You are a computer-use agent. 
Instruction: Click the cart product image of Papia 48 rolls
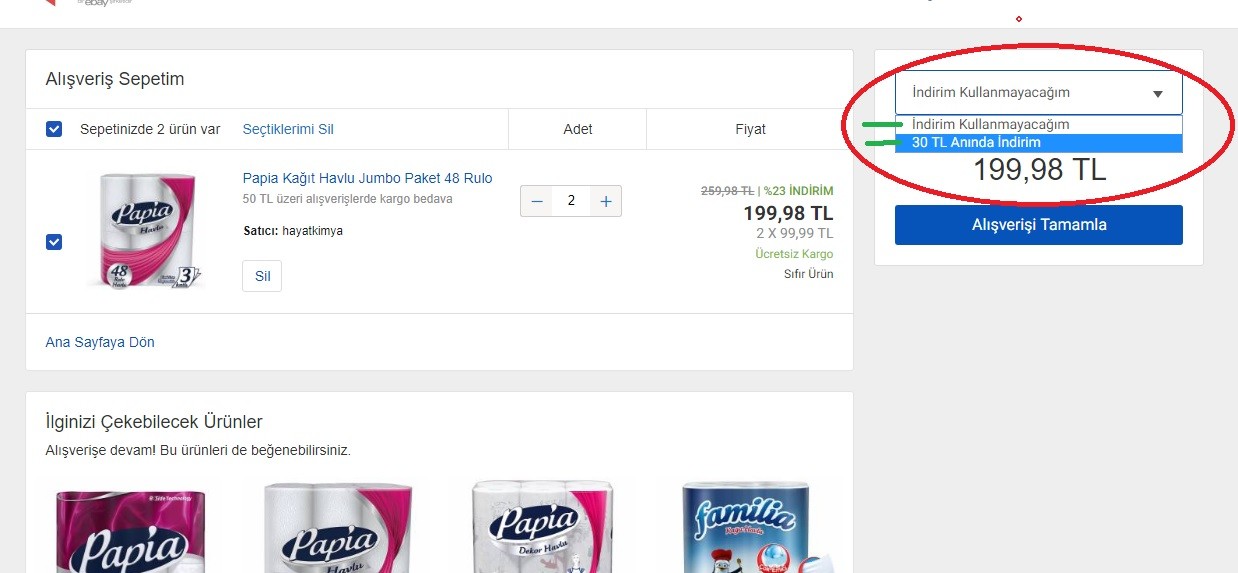pyautogui.click(x=147, y=231)
